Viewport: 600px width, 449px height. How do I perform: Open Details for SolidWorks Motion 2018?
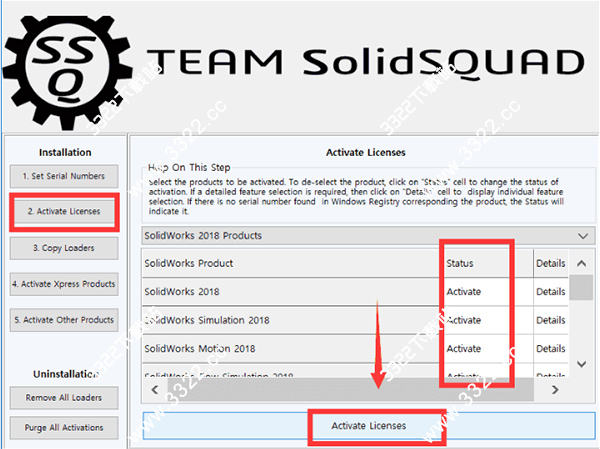pos(551,349)
